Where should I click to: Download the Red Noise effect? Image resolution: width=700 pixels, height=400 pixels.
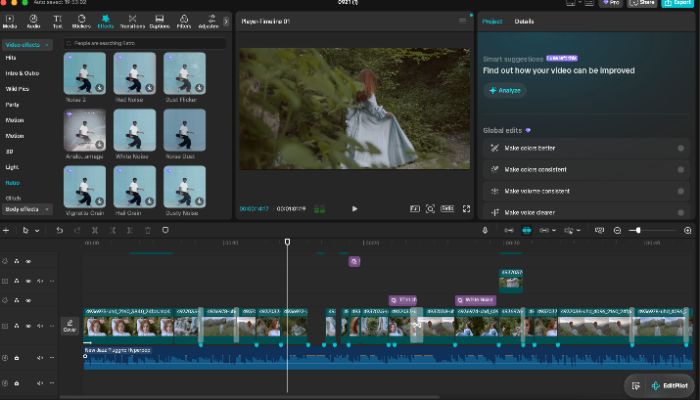[150, 88]
